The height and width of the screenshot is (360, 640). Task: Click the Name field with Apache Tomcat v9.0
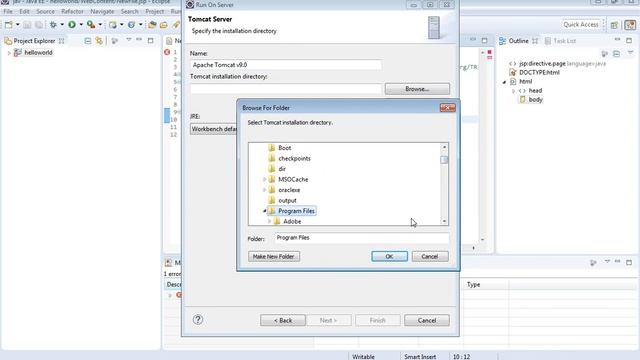(x=286, y=65)
